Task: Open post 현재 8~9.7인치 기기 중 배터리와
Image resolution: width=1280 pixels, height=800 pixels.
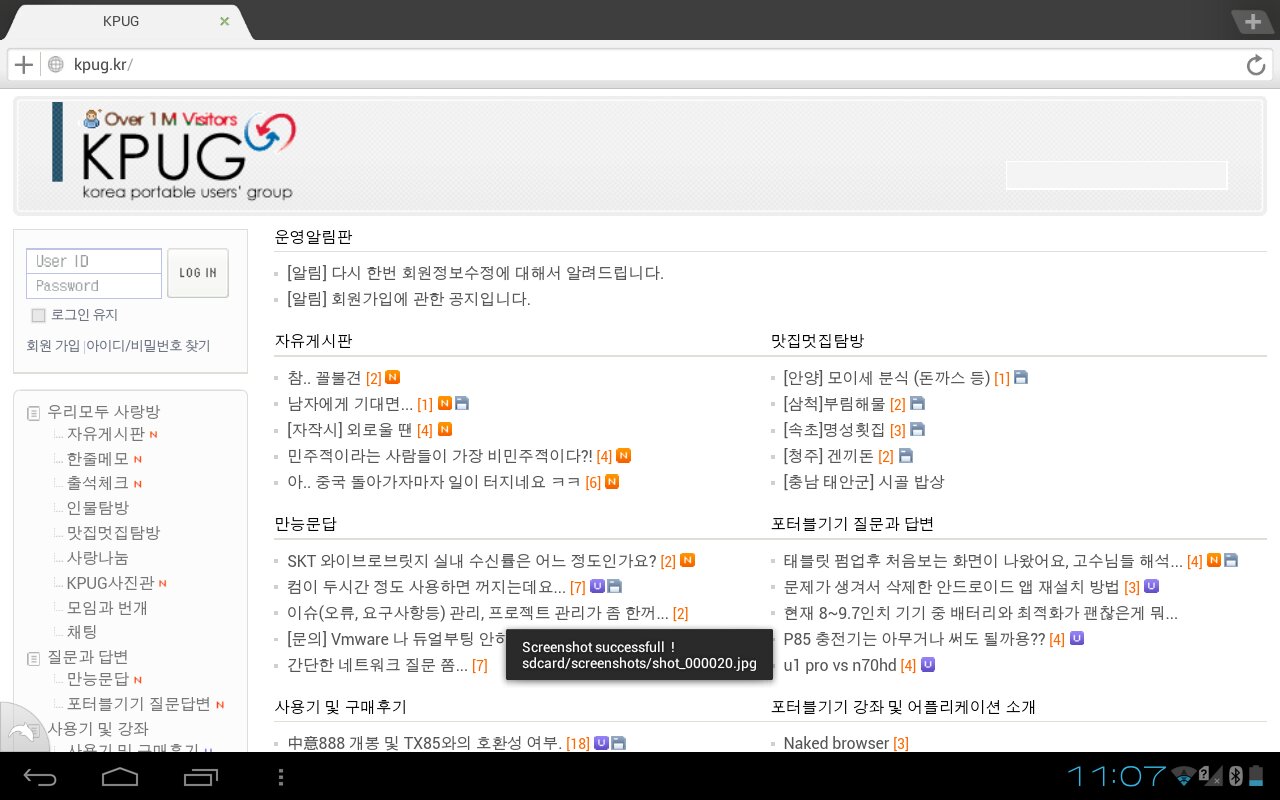Action: coord(980,612)
